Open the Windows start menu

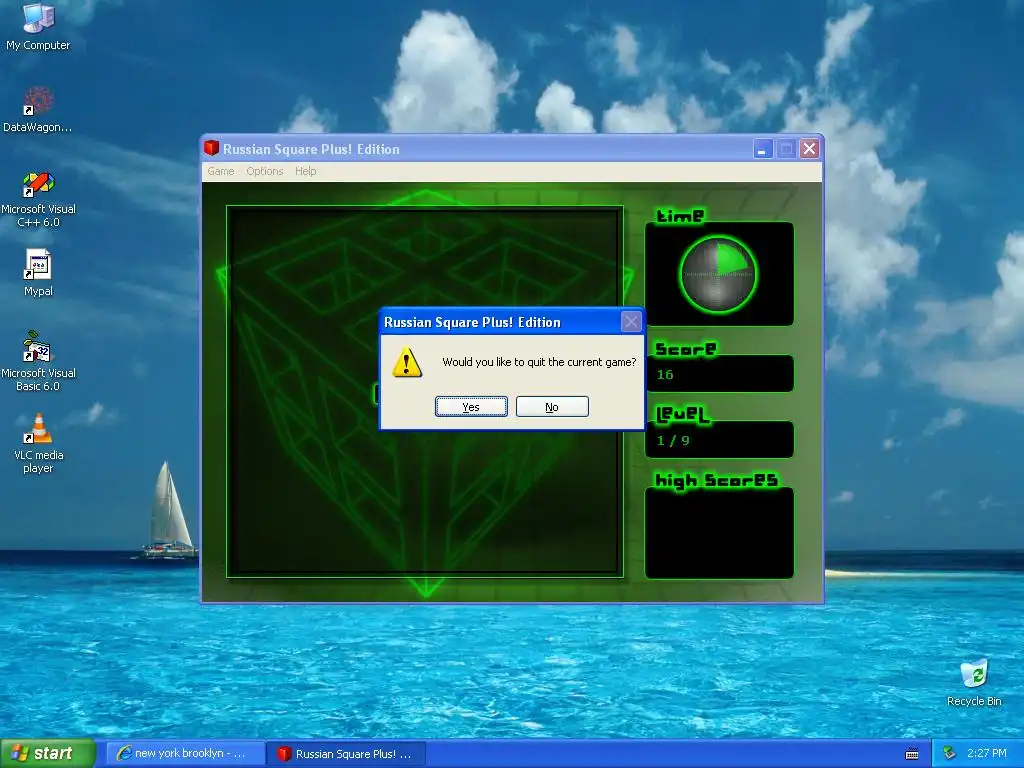48,753
